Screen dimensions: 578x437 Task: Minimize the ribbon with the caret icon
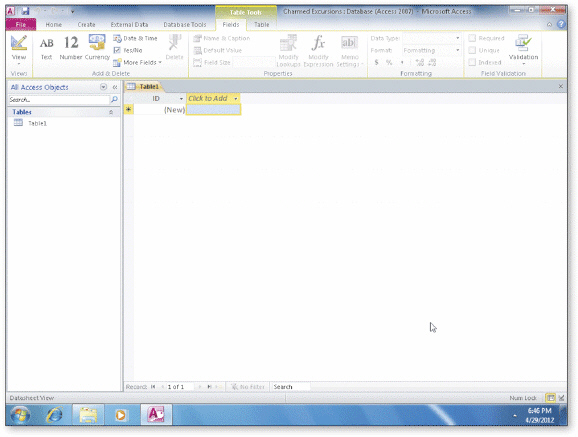[549, 24]
